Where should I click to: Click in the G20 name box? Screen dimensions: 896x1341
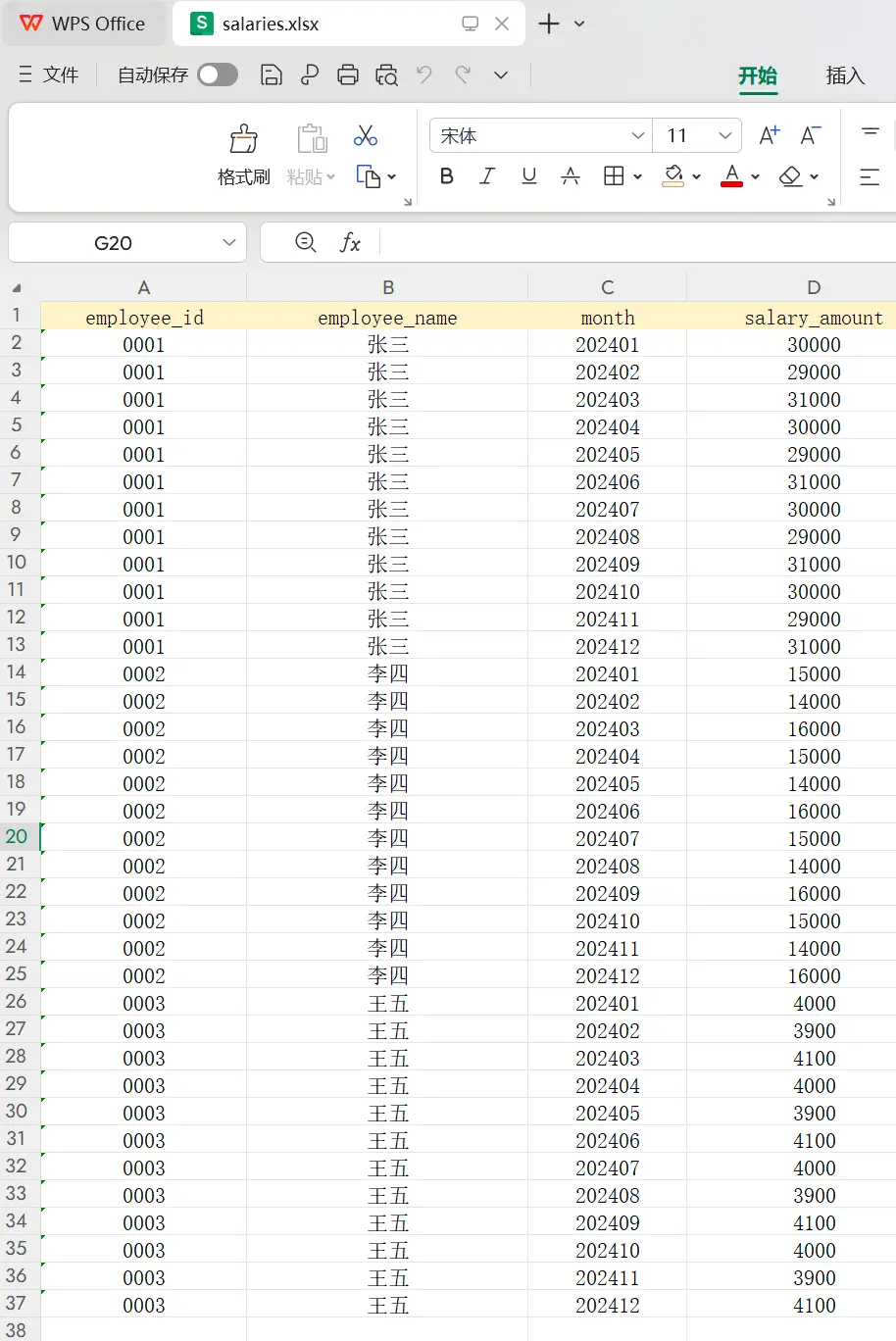tap(114, 243)
